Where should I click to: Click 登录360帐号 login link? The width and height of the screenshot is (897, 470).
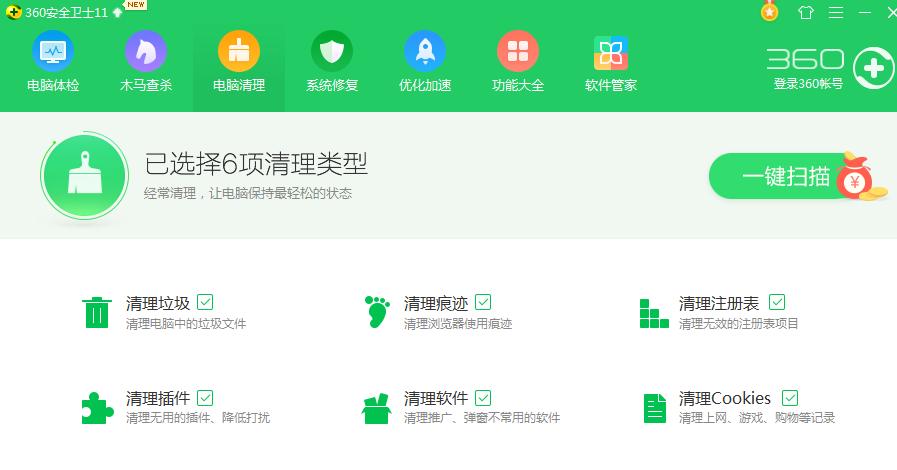pyautogui.click(x=808, y=84)
